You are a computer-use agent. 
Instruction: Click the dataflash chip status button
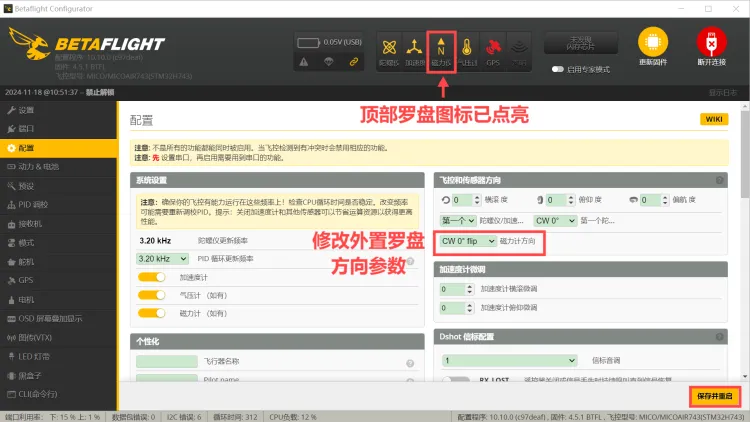pos(581,43)
